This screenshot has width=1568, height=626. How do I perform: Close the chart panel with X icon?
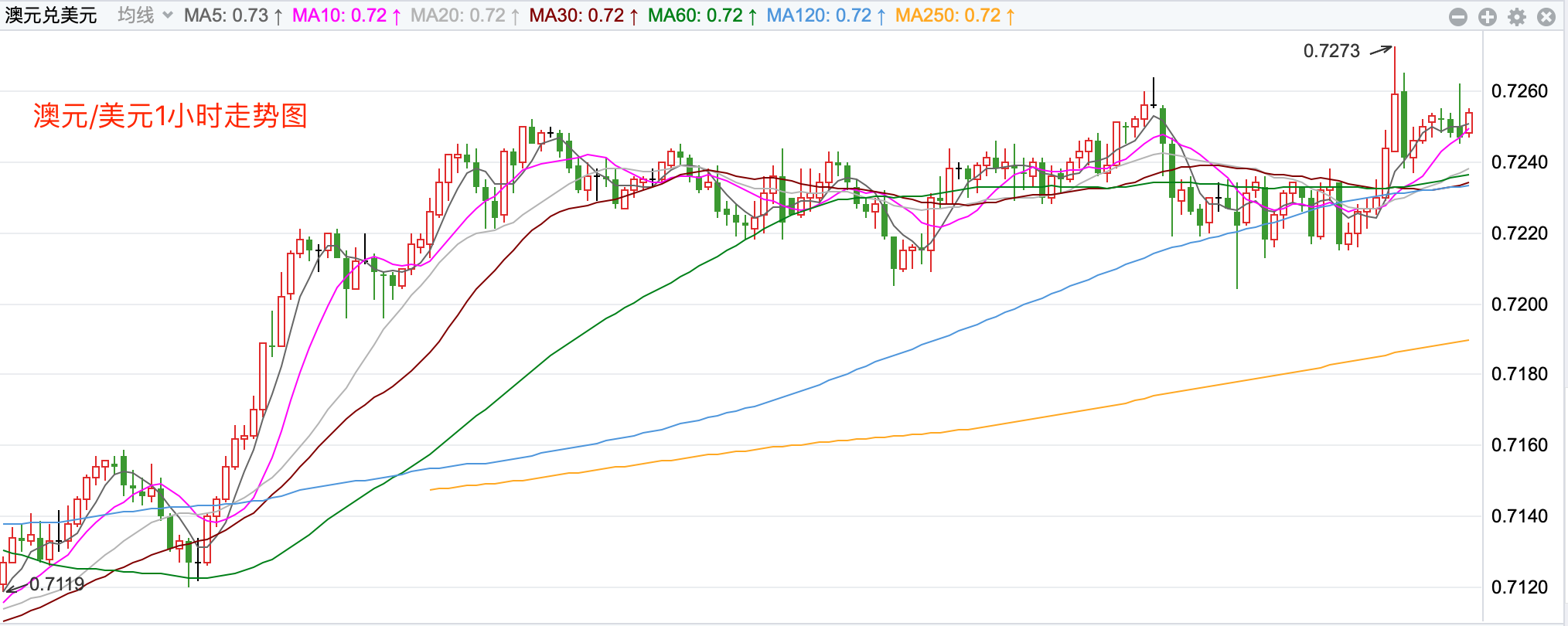1546,17
